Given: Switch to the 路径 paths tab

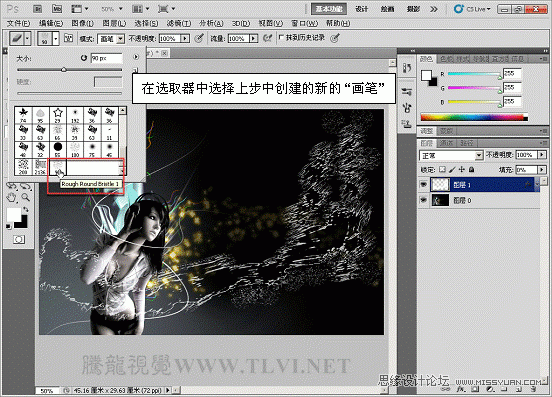Looking at the screenshot, I should coord(467,143).
